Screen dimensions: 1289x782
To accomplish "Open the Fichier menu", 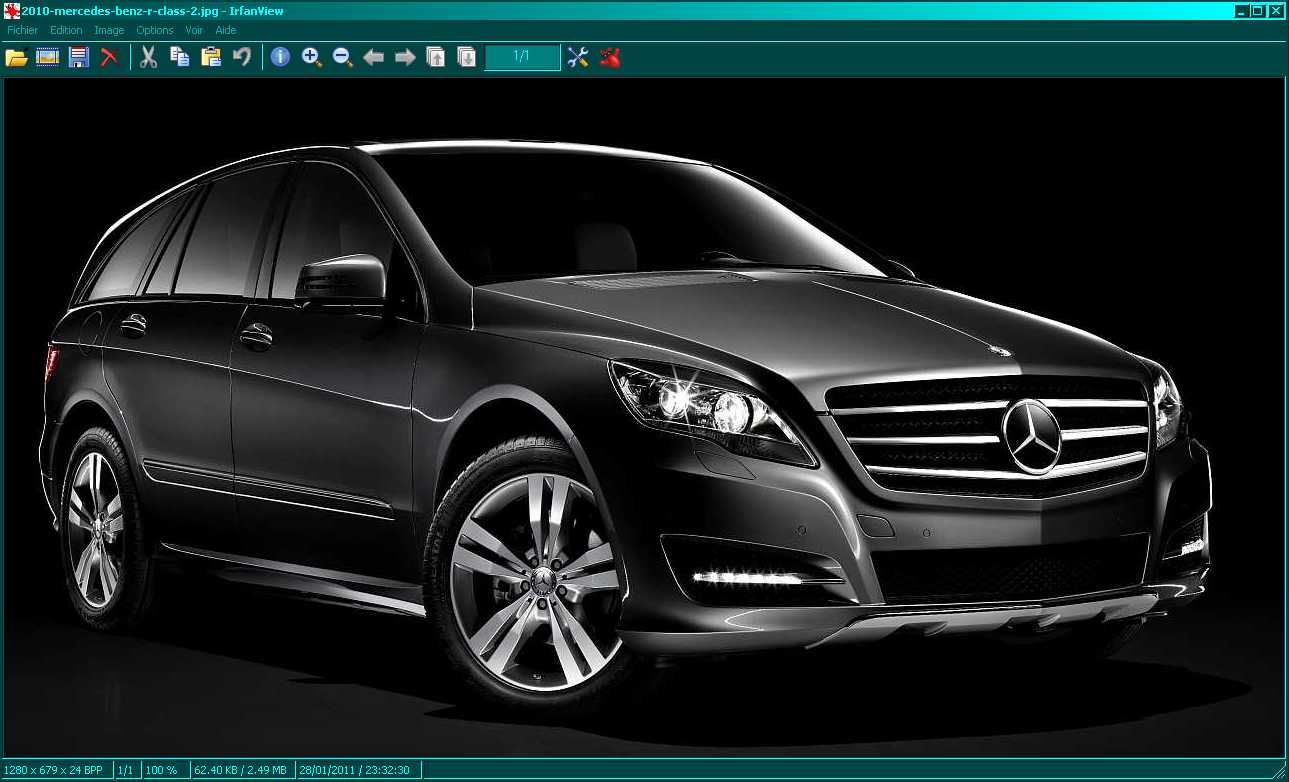I will coord(22,30).
